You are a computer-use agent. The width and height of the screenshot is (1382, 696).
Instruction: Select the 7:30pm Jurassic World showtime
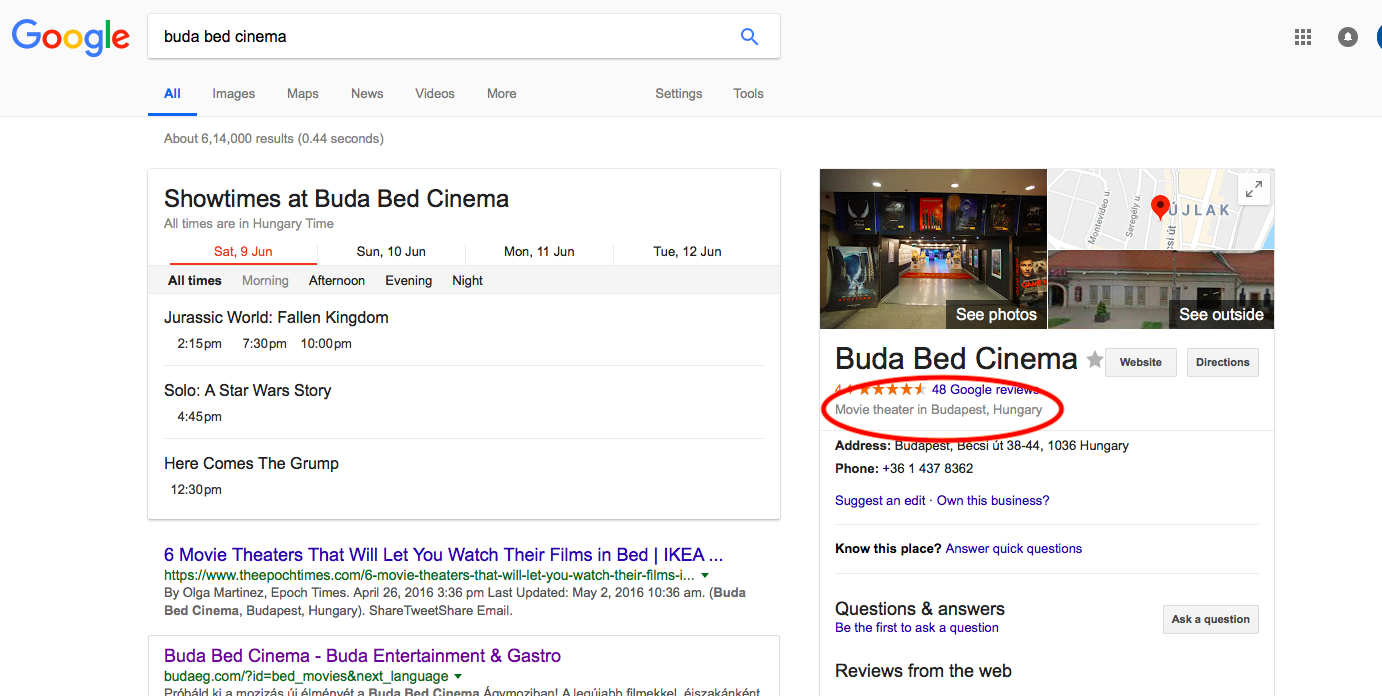(264, 343)
